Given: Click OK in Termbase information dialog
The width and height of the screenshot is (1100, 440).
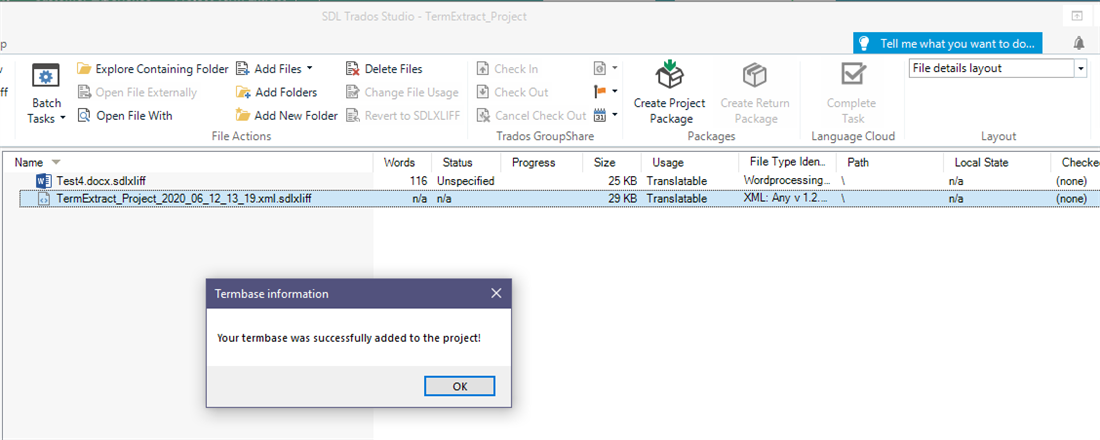Looking at the screenshot, I should coord(460,386).
